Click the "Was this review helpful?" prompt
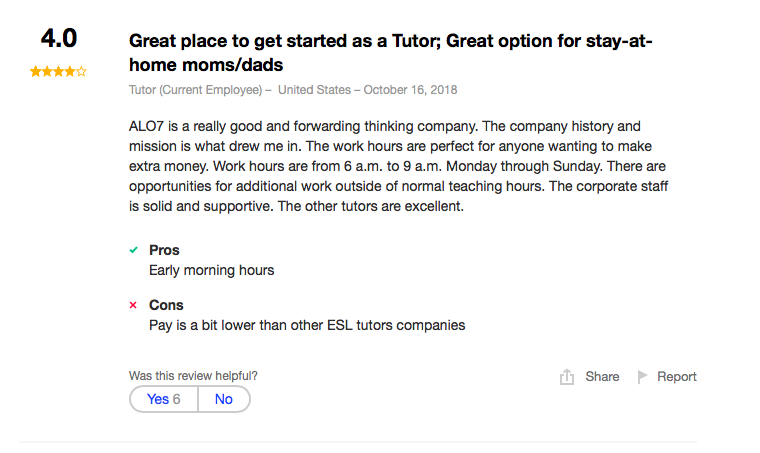The height and width of the screenshot is (453, 760). (x=193, y=376)
